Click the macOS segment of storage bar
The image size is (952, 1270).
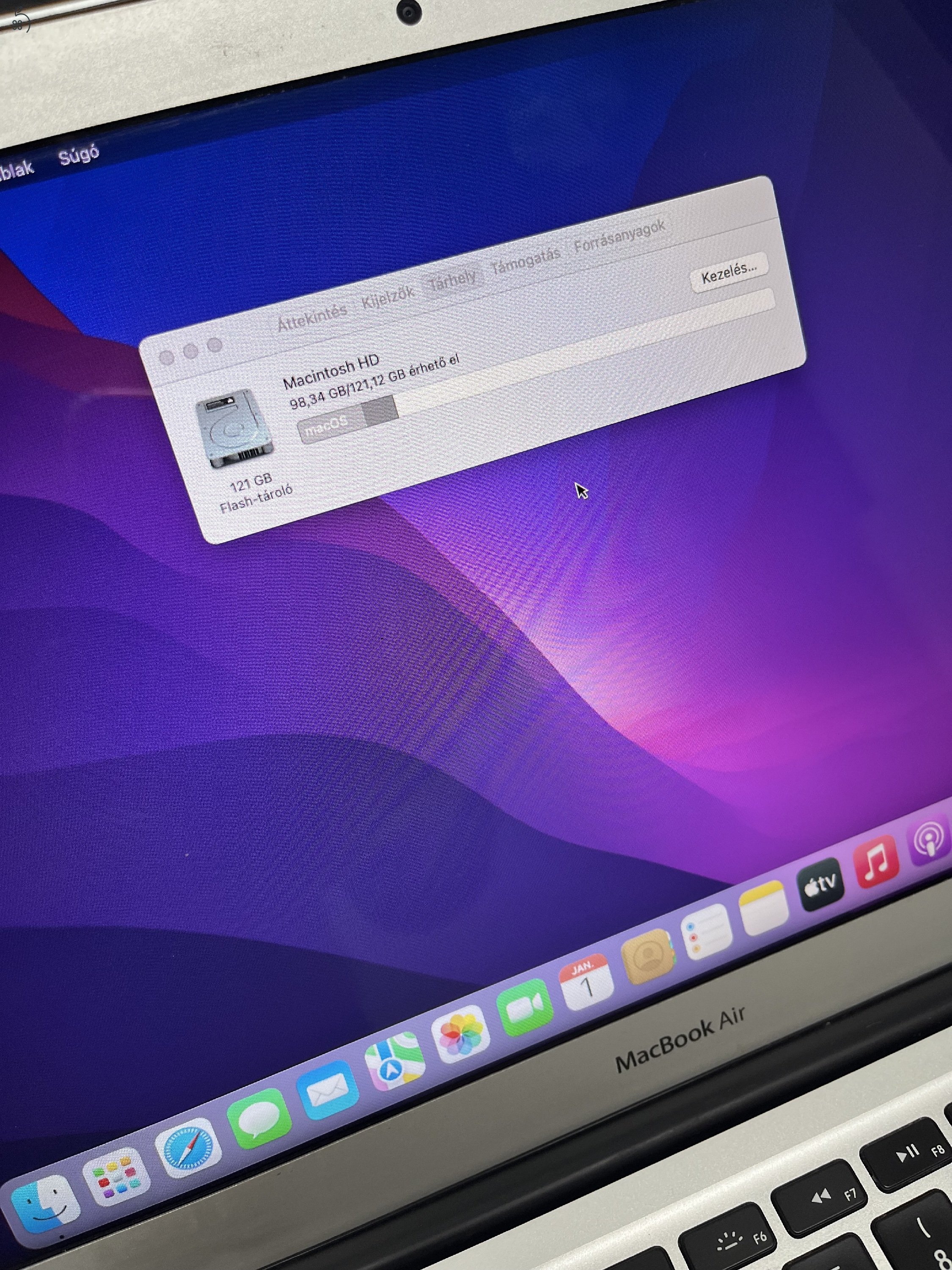coord(331,425)
